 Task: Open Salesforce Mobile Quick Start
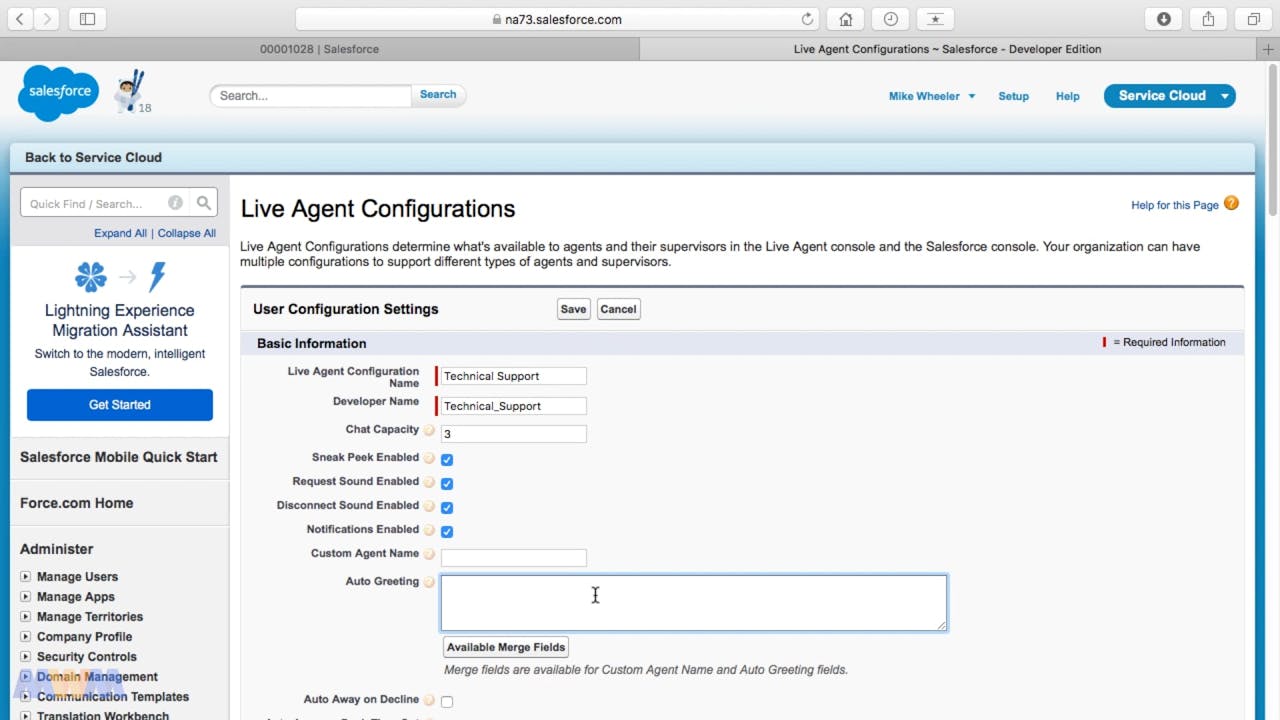pyautogui.click(x=118, y=457)
